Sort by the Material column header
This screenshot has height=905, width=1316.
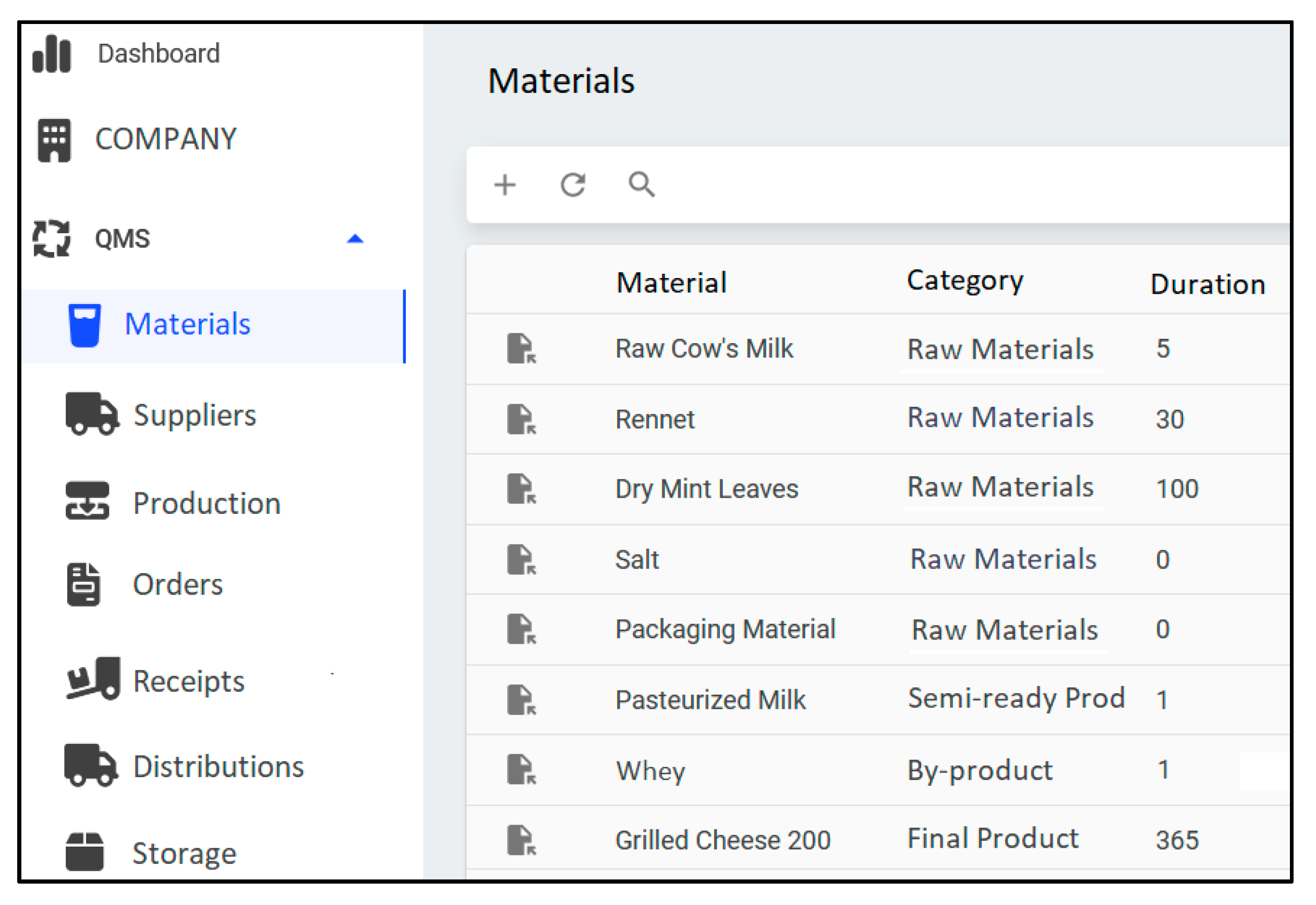671,282
